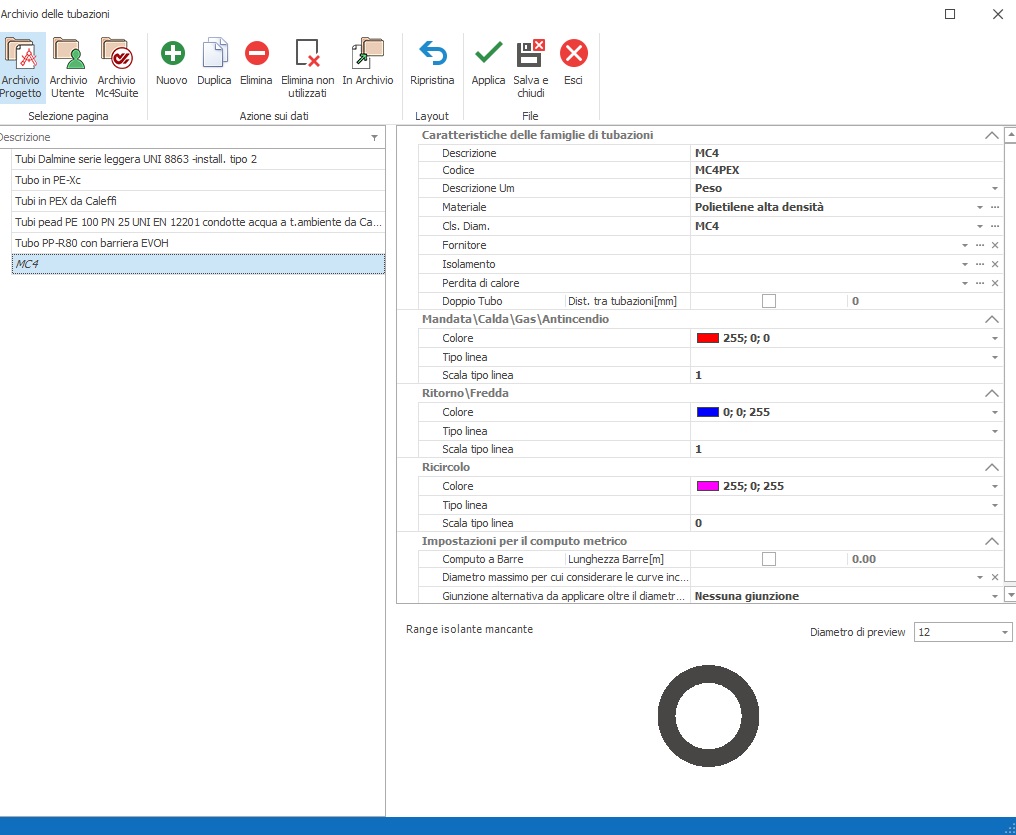This screenshot has height=835, width=1016.
Task: Click the Ripristina layout icon
Action: (x=432, y=54)
